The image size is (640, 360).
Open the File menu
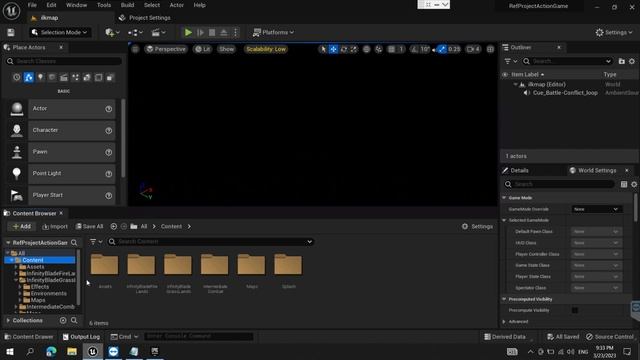(x=32, y=5)
